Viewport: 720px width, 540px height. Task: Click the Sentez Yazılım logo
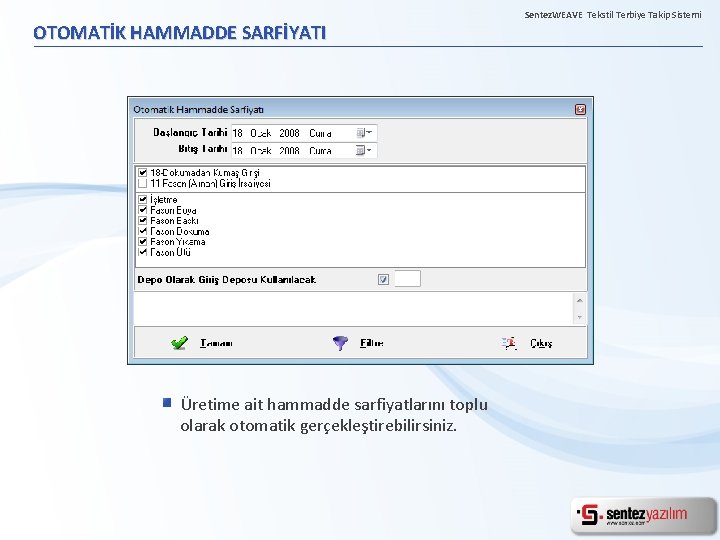click(643, 515)
